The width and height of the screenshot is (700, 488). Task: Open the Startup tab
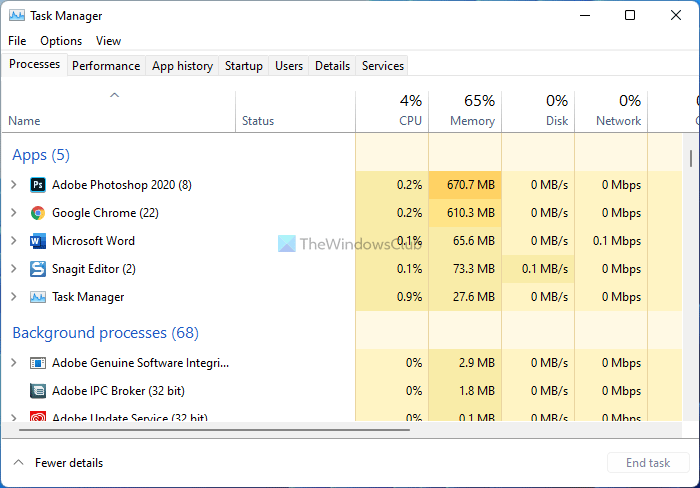pos(244,66)
